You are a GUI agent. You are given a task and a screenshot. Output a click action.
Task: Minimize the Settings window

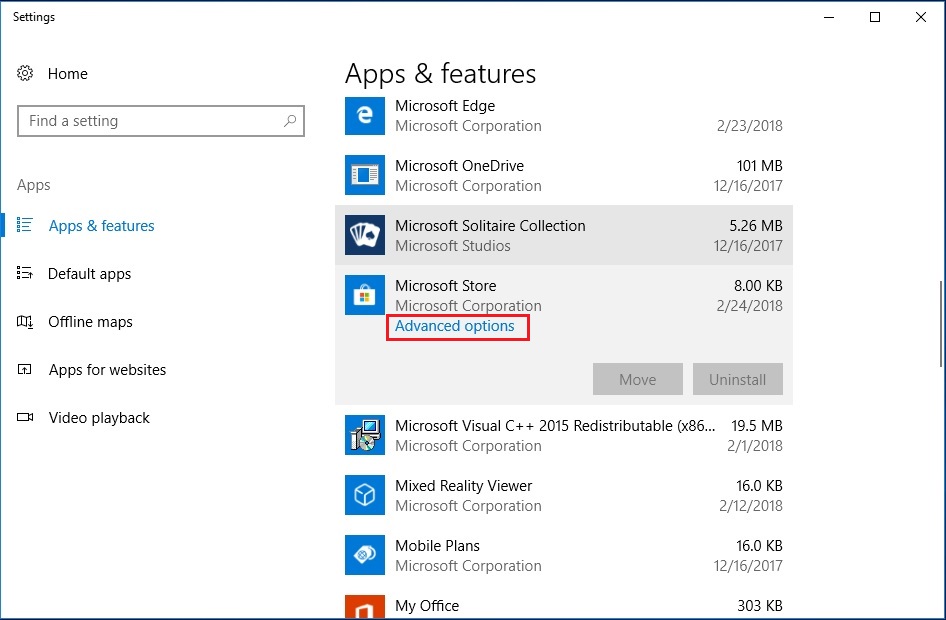(829, 17)
